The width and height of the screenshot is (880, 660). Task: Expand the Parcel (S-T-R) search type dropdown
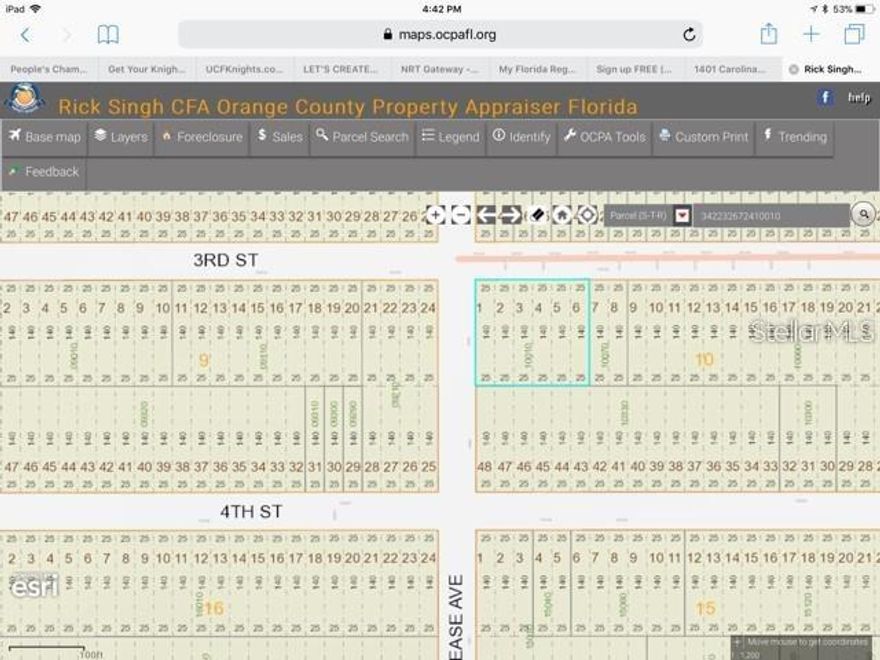click(x=682, y=215)
